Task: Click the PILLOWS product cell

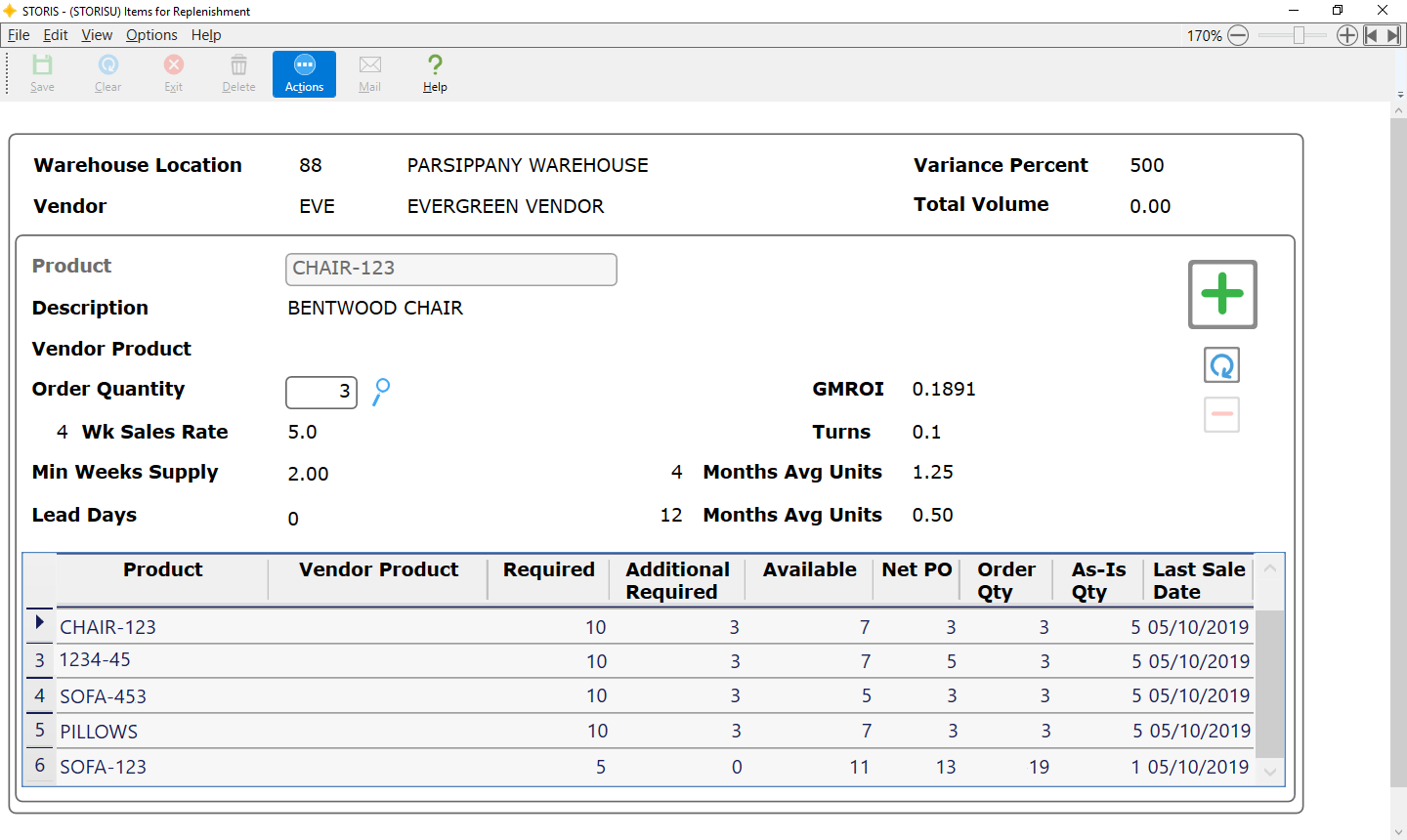Action: [x=99, y=732]
